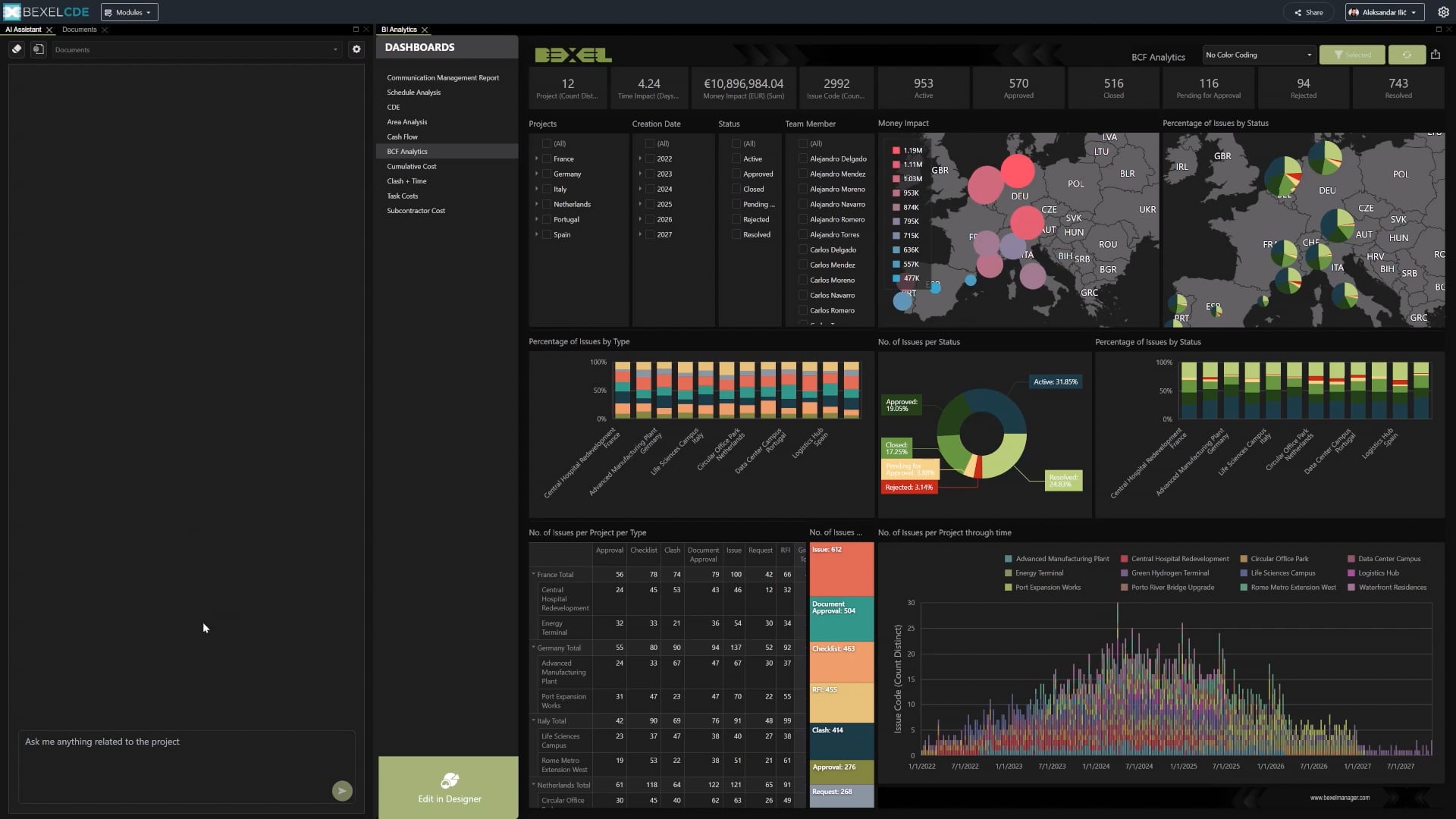The height and width of the screenshot is (819, 1456).
Task: Toggle Circular Office Park legend marker
Action: 1244,559
